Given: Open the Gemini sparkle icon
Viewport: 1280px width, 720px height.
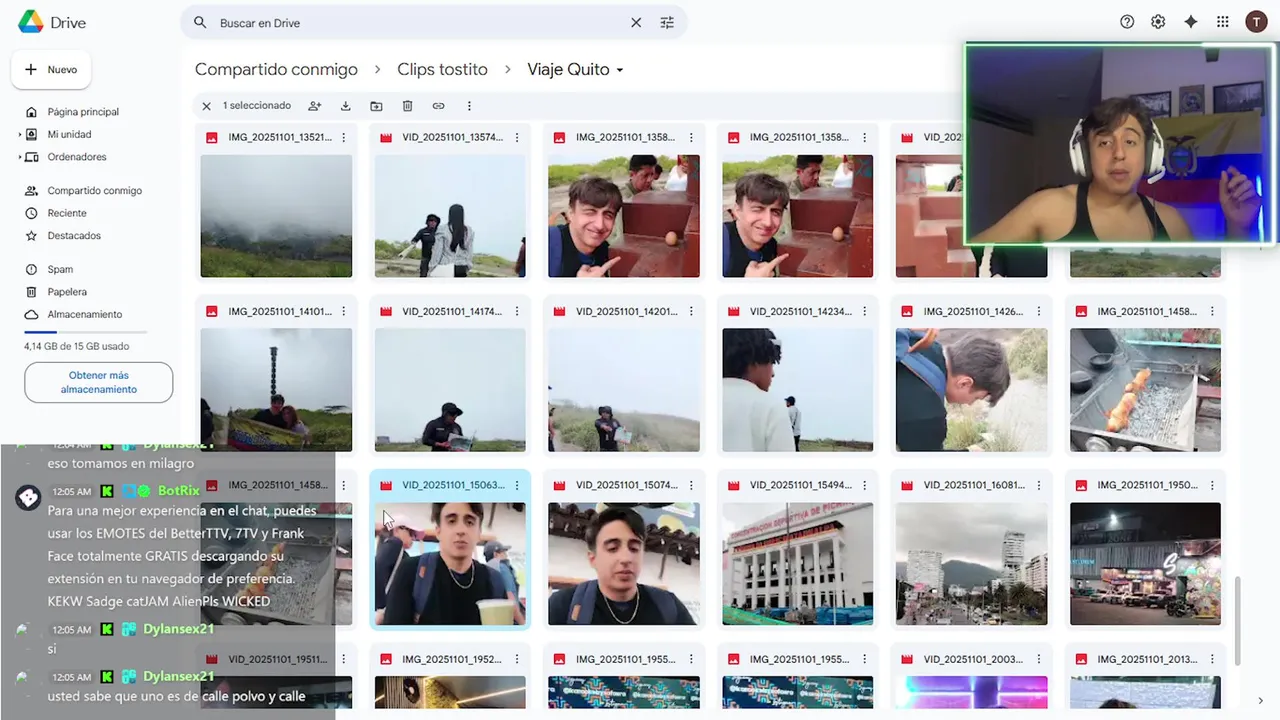Looking at the screenshot, I should pos(1190,22).
